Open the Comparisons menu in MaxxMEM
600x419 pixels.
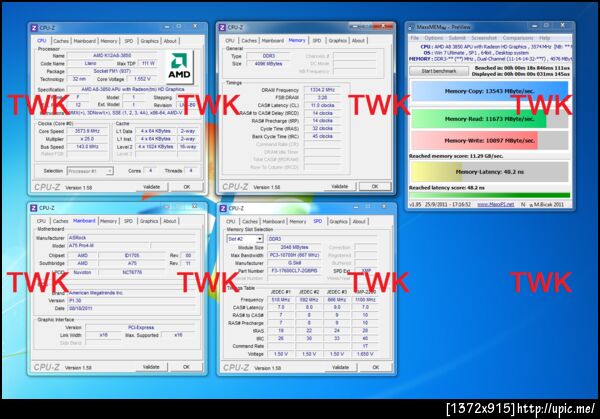coord(518,38)
